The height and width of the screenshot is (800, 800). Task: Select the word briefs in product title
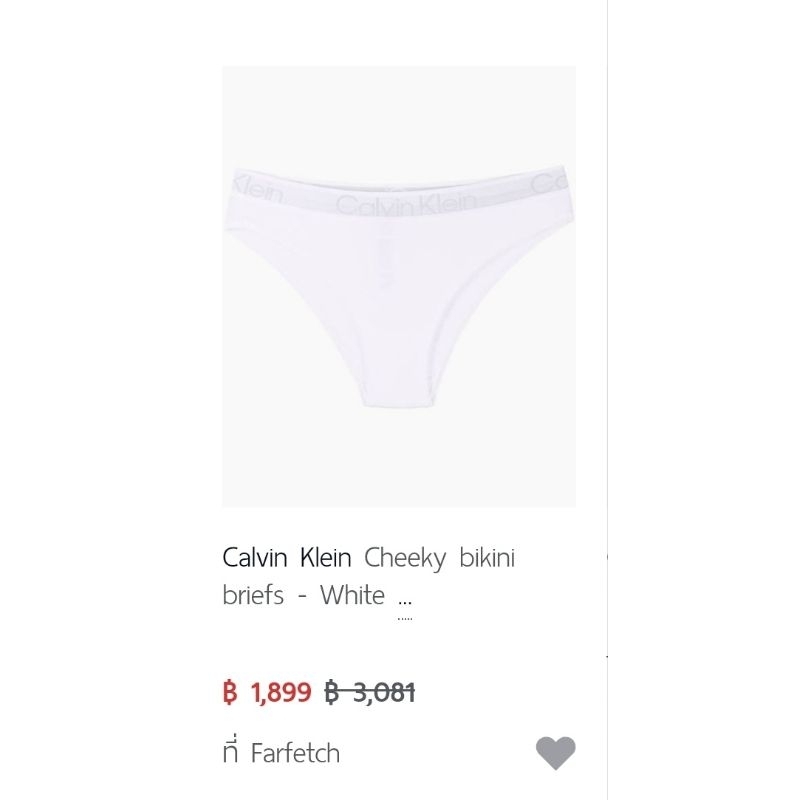(x=253, y=595)
